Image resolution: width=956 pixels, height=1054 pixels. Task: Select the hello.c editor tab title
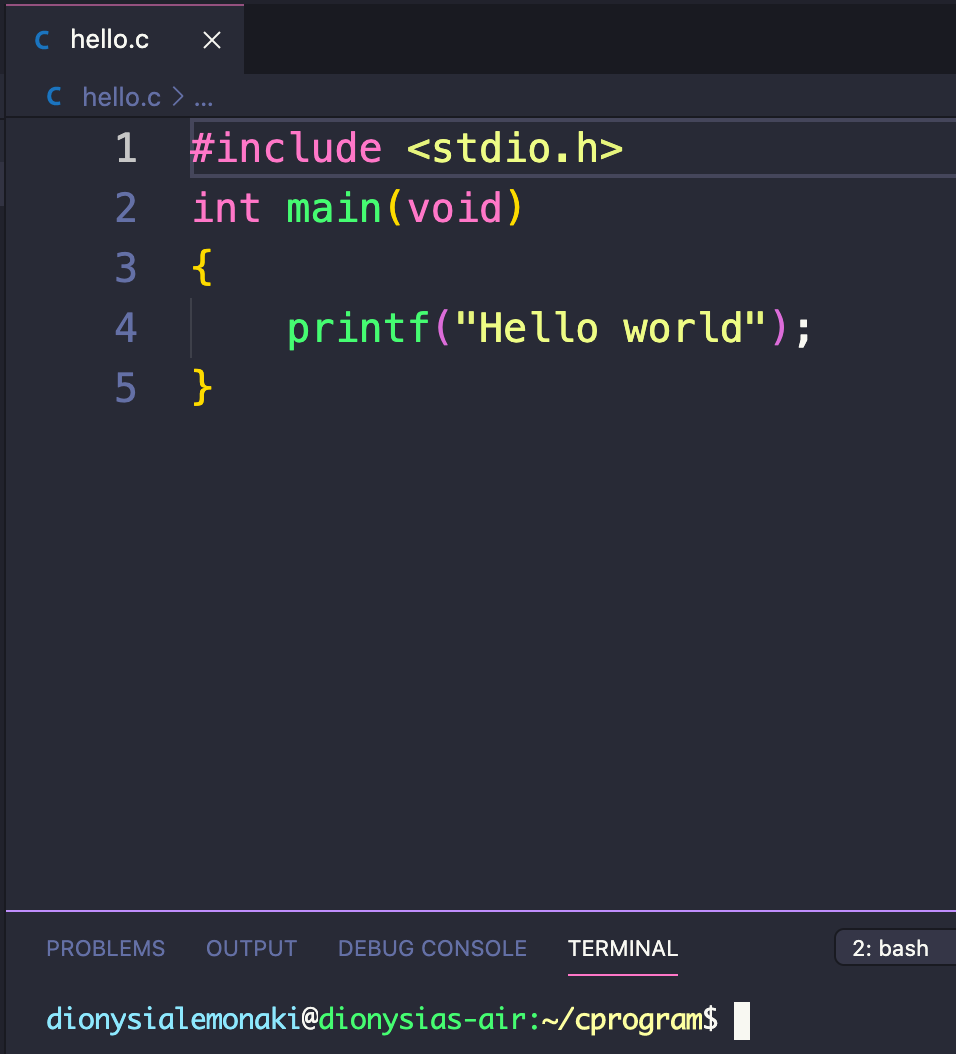(x=110, y=40)
